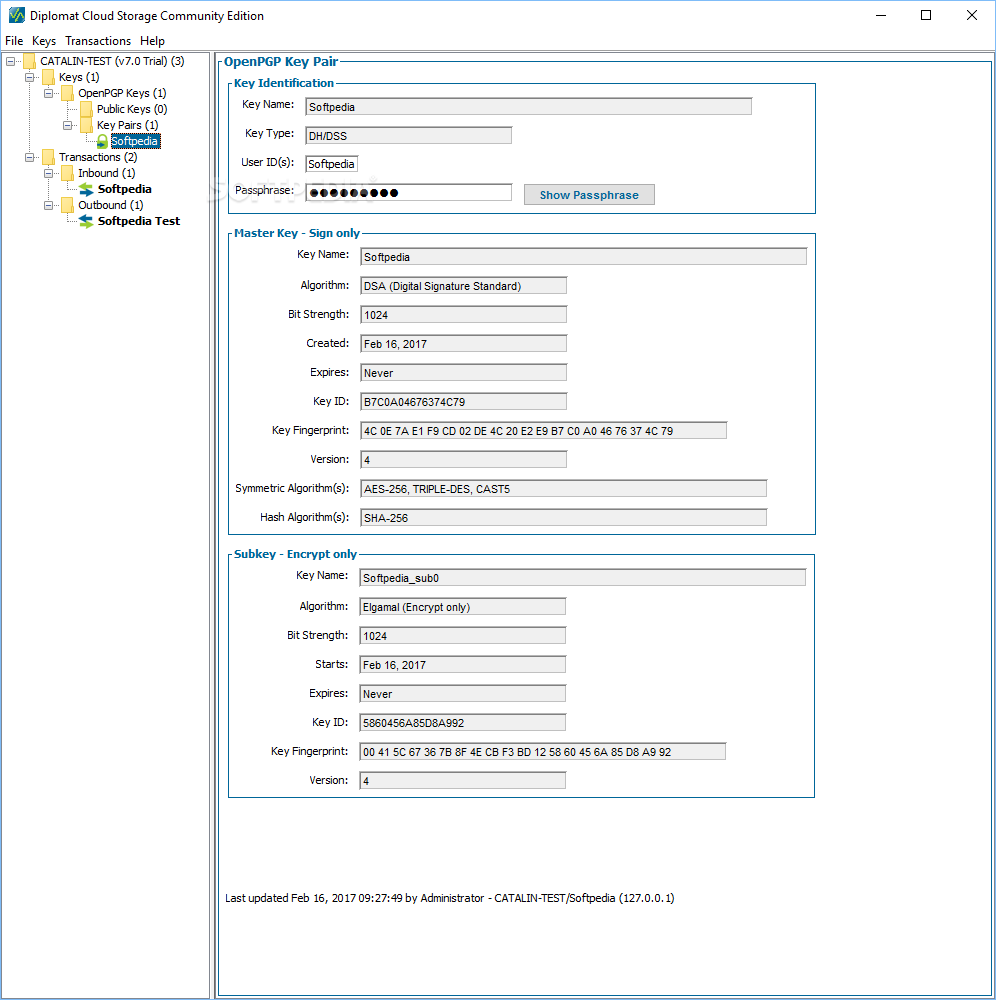
Task: Collapse the Transactions (2) tree node
Action: 29,157
